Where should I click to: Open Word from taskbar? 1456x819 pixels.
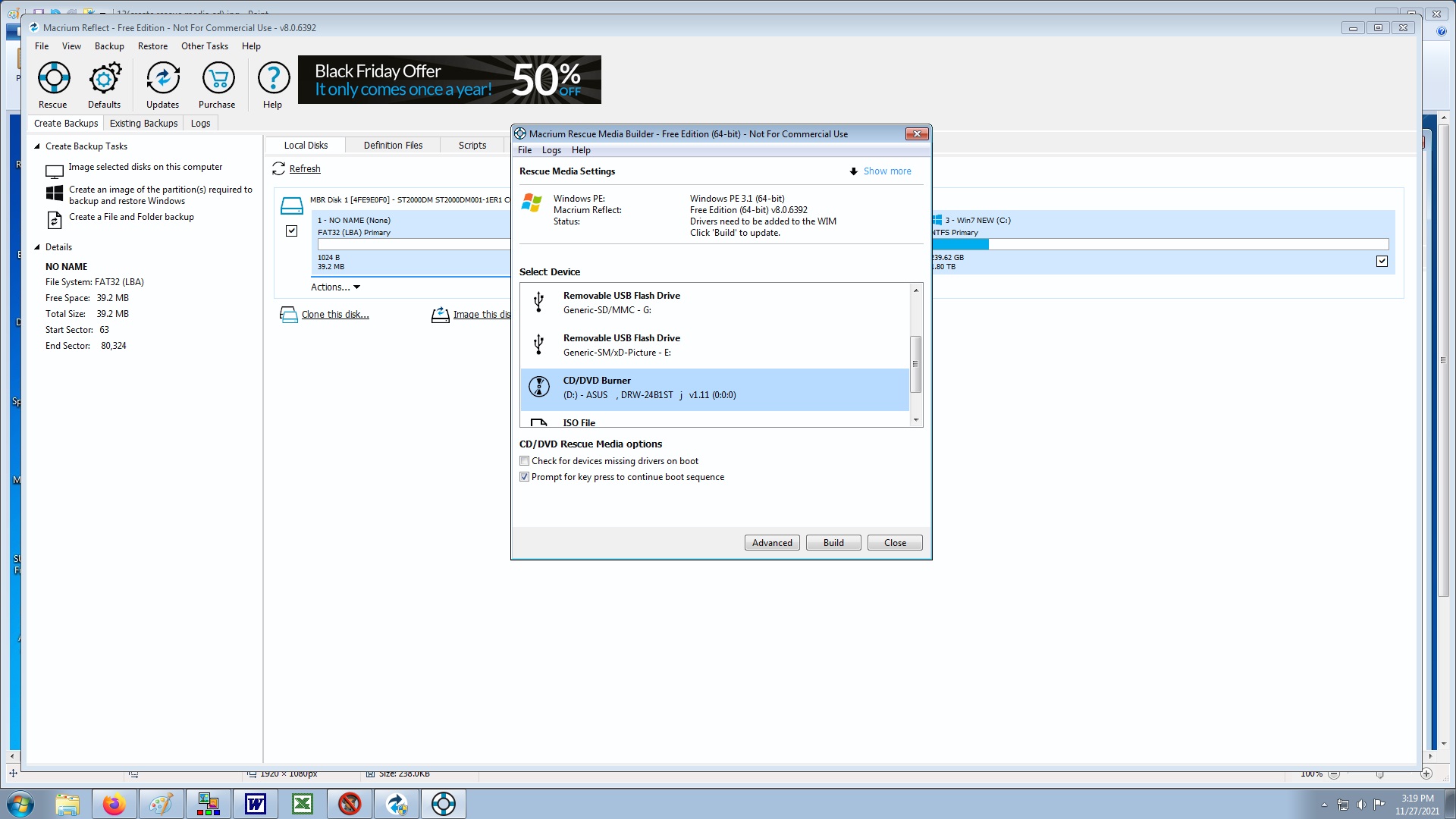coord(256,804)
